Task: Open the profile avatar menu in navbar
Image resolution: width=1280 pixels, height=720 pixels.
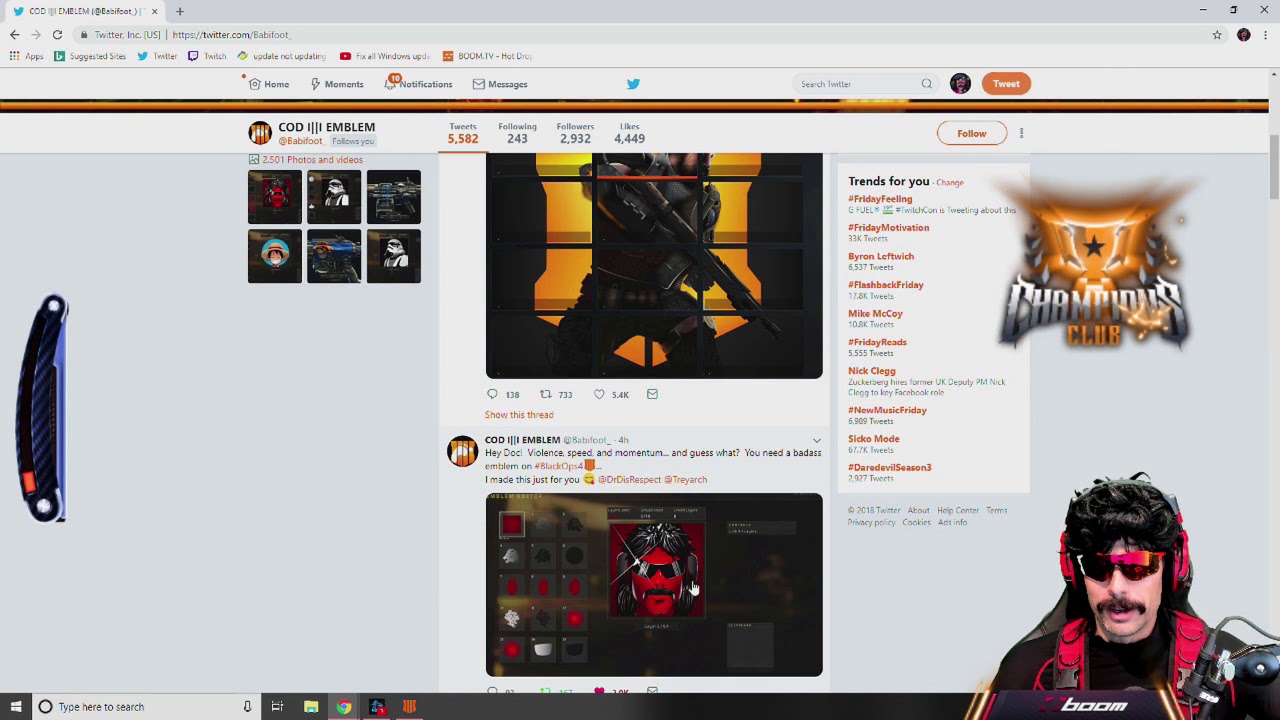Action: pyautogui.click(x=960, y=84)
